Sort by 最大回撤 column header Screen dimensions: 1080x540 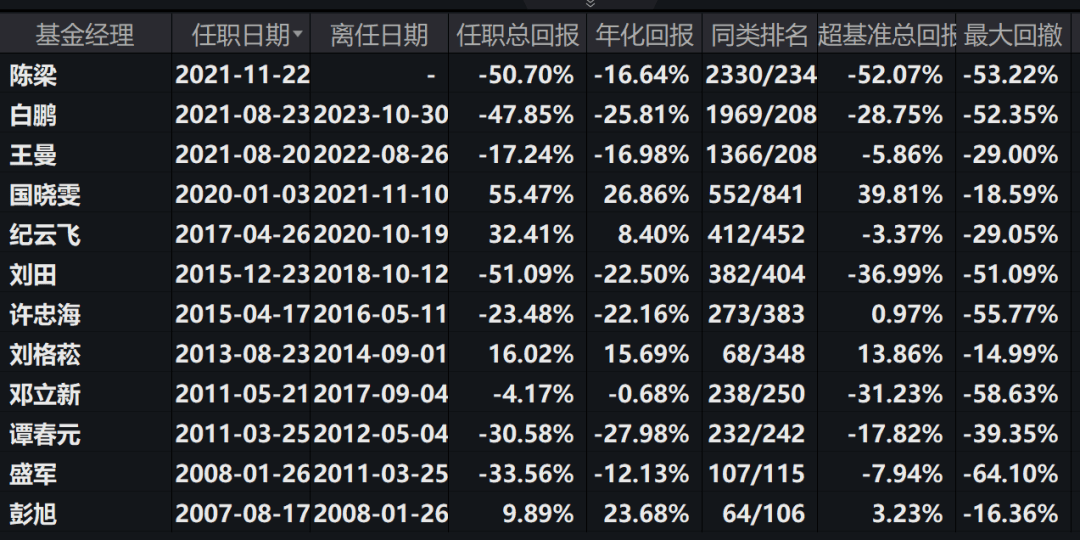tap(1013, 36)
